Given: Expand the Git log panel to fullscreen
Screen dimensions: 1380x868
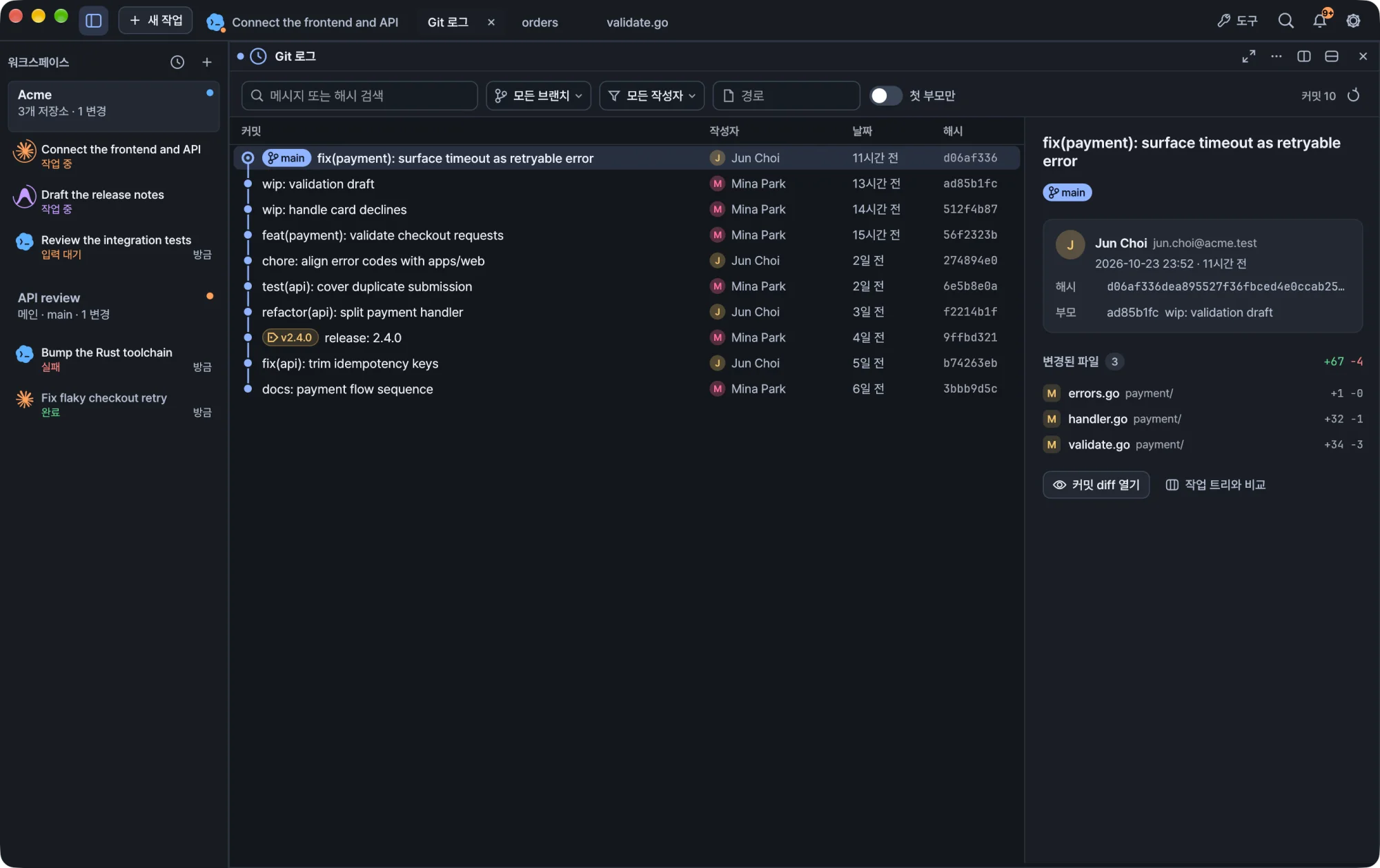Looking at the screenshot, I should tap(1248, 57).
